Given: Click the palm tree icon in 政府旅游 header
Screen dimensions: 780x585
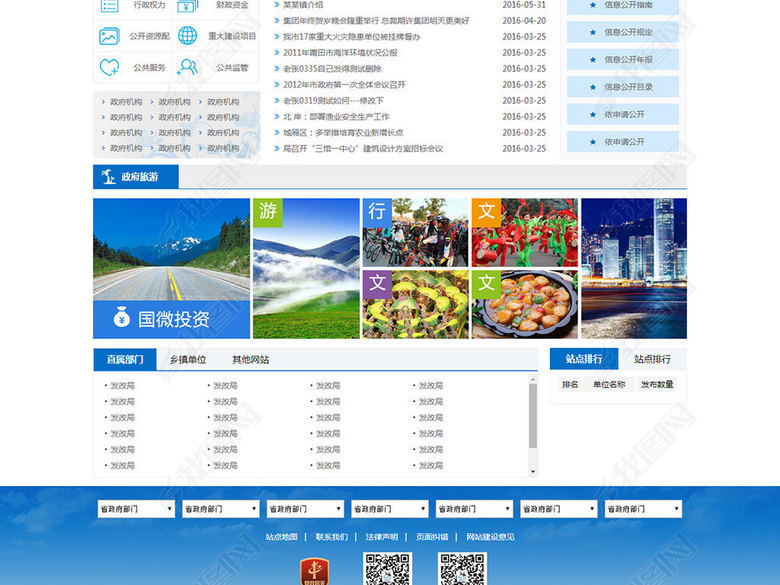Looking at the screenshot, I should 108,177.
